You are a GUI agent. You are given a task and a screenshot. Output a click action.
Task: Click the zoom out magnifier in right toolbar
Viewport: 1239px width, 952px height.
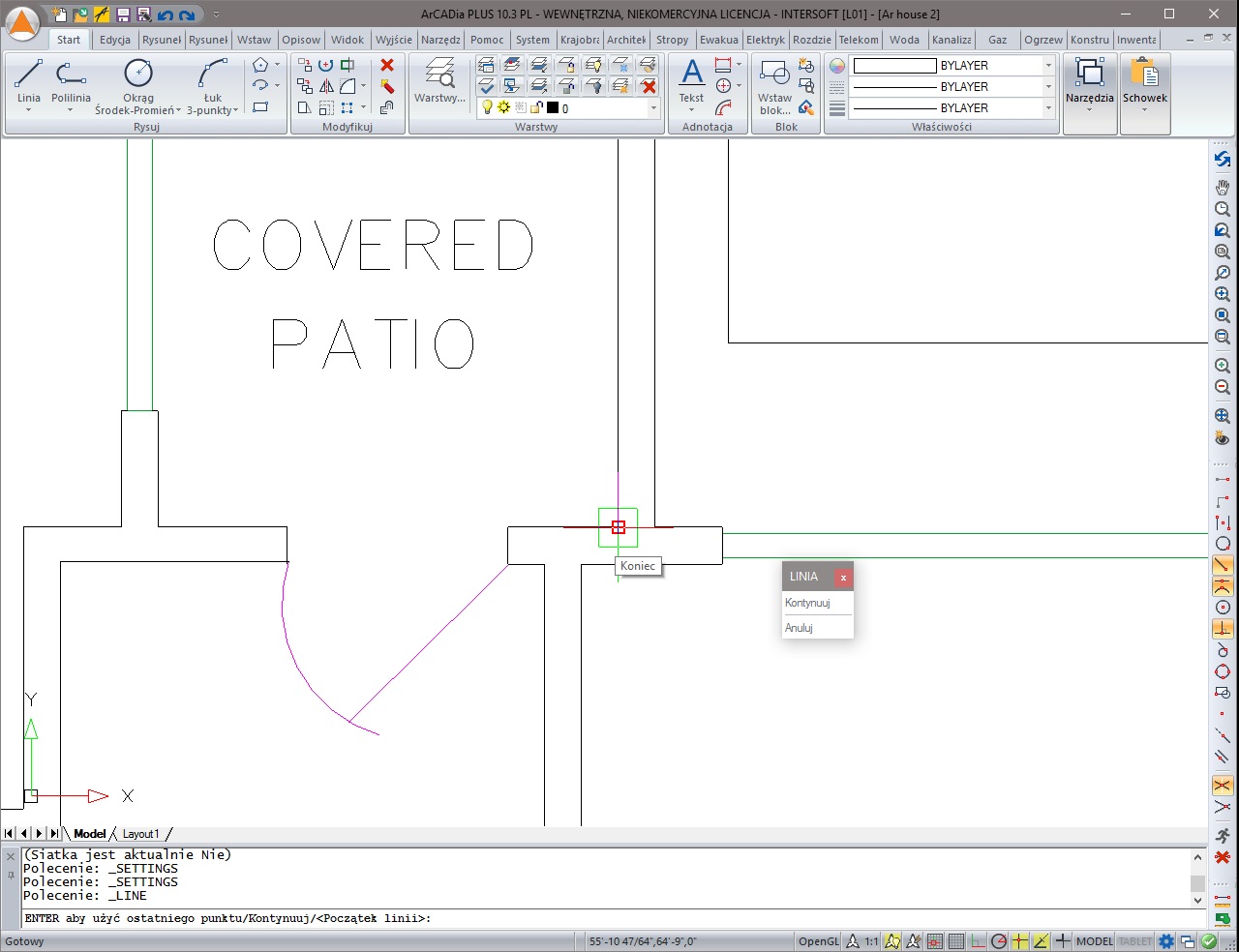pyautogui.click(x=1223, y=387)
